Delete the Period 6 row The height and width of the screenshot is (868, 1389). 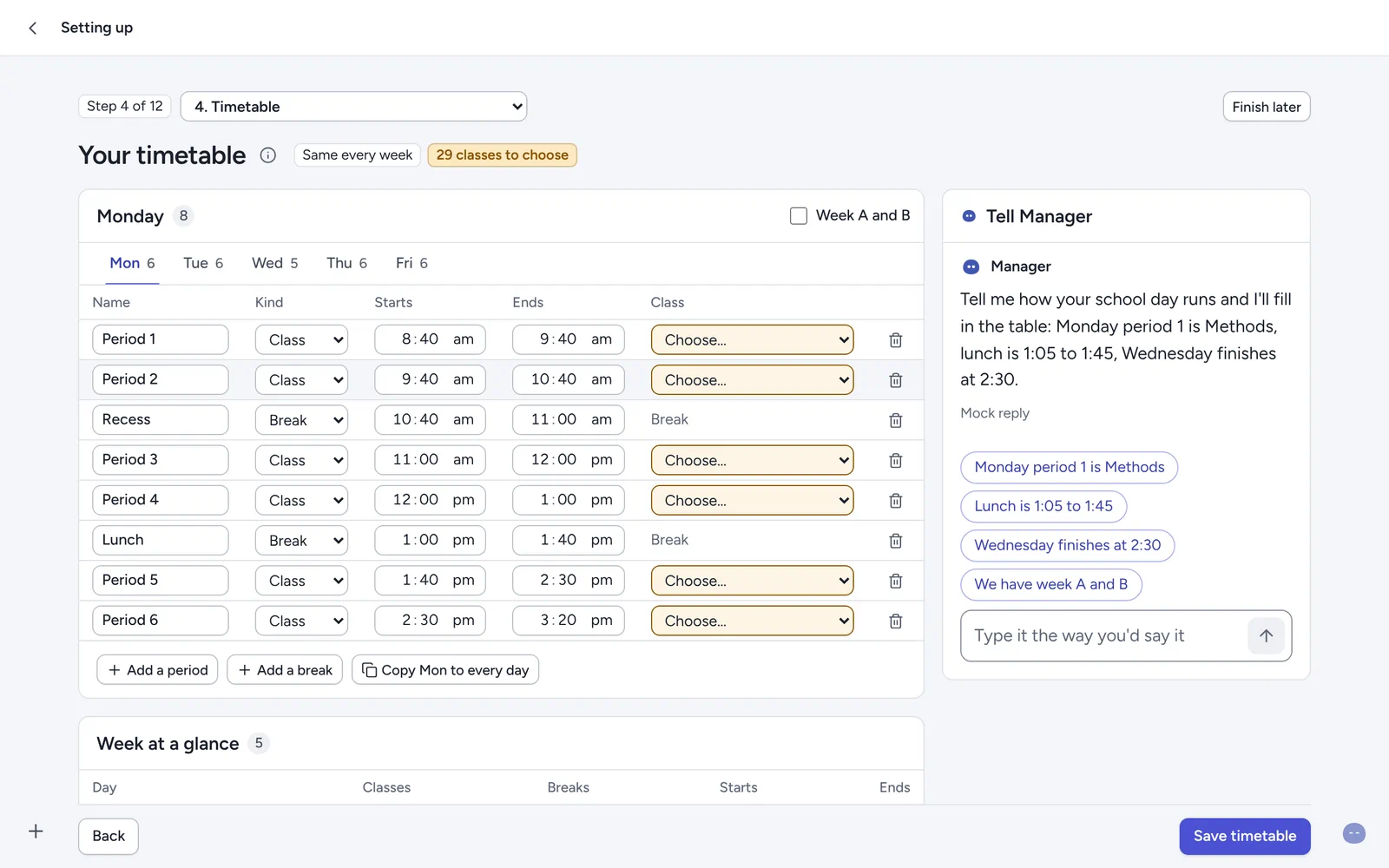[x=896, y=621]
